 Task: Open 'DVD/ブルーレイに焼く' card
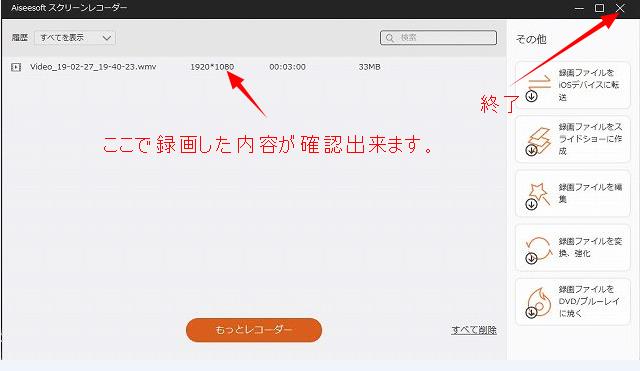[573, 302]
